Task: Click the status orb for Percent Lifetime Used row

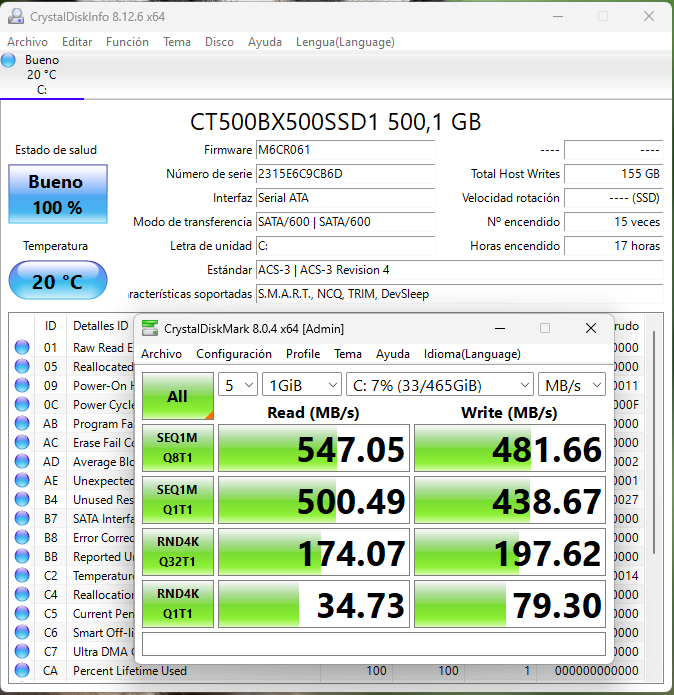Action: pyautogui.click(x=22, y=671)
